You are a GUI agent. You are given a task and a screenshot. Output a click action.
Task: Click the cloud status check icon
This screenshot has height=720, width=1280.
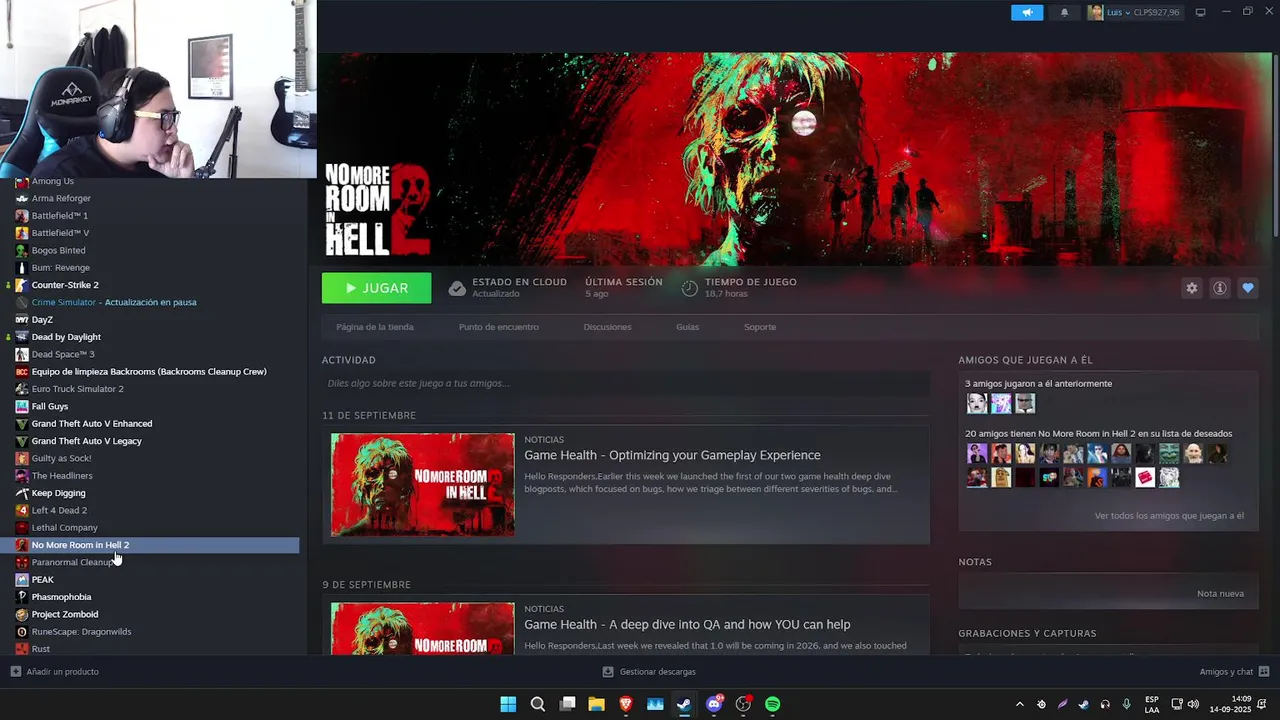[x=457, y=288]
